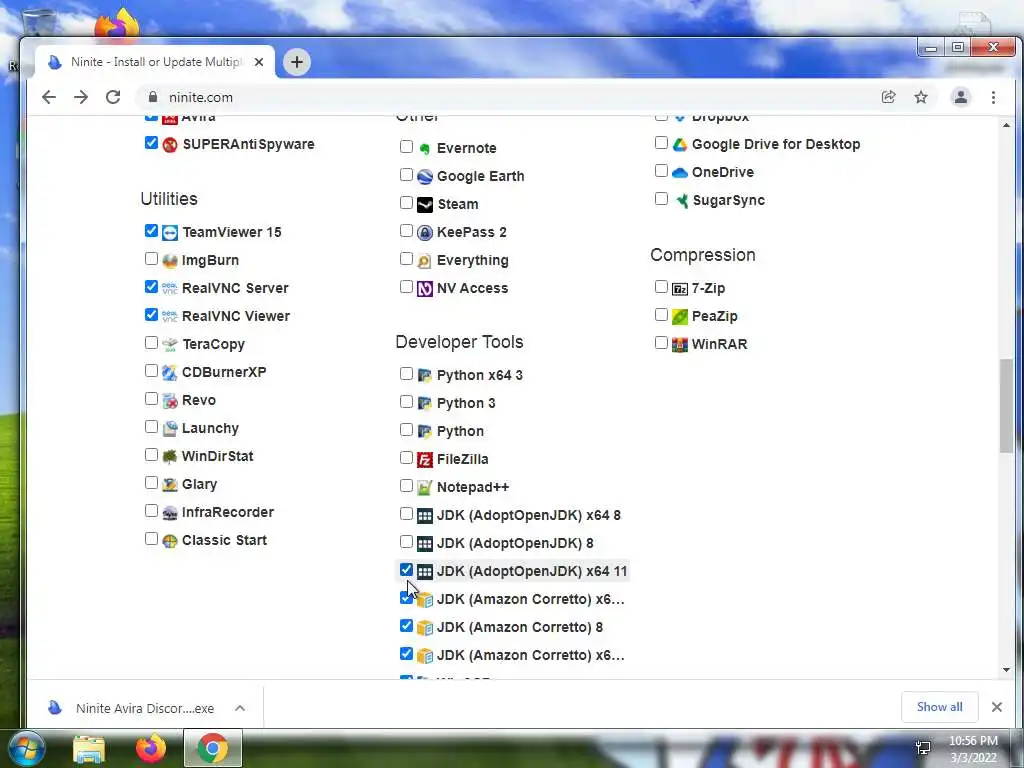
Task: Bookmark this page with the star icon
Action: tap(921, 97)
